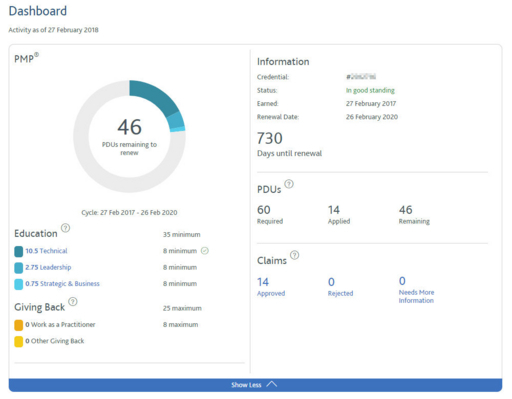
Task: Click Renewal Date 26 February 2020
Action: 372,117
